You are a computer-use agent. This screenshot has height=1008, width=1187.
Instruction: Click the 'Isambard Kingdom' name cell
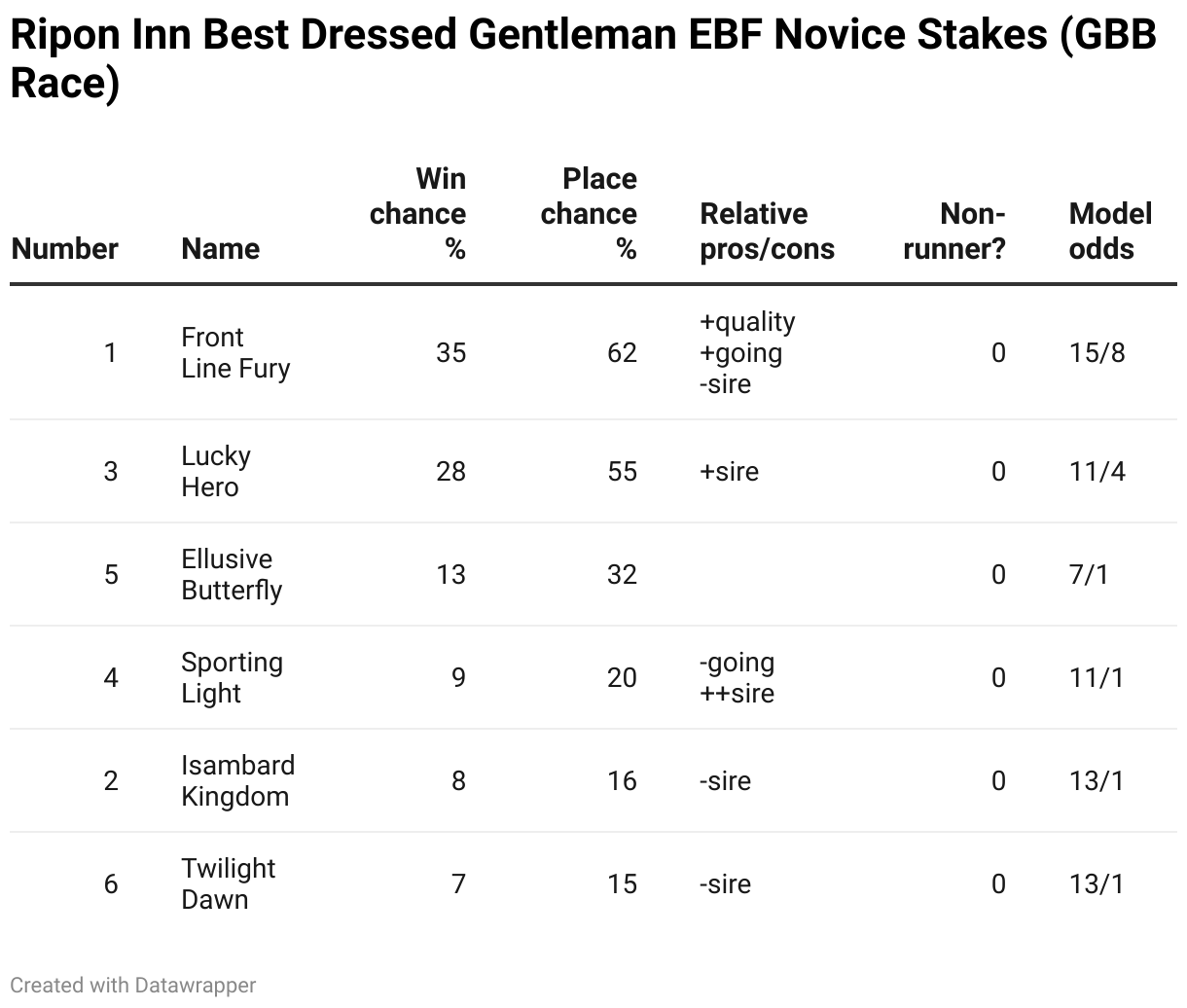(x=237, y=780)
